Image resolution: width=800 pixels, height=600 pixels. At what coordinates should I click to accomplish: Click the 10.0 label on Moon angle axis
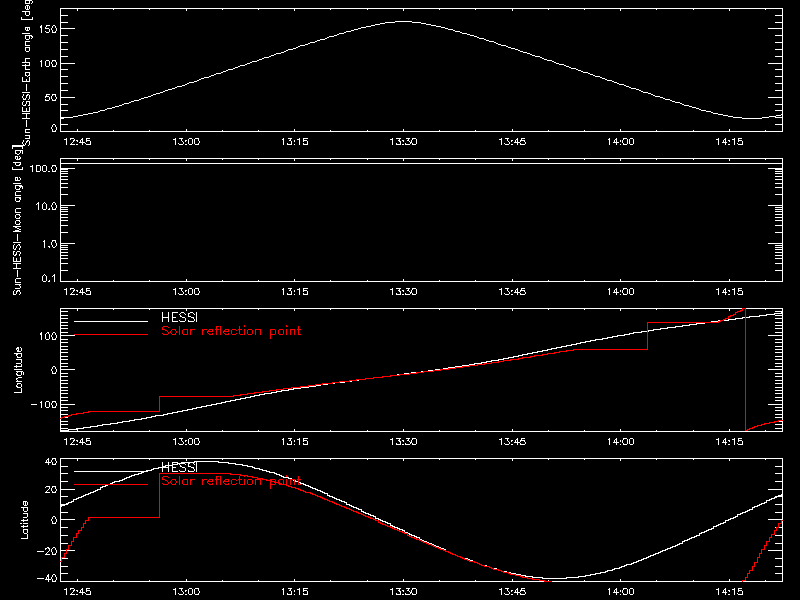[46, 207]
